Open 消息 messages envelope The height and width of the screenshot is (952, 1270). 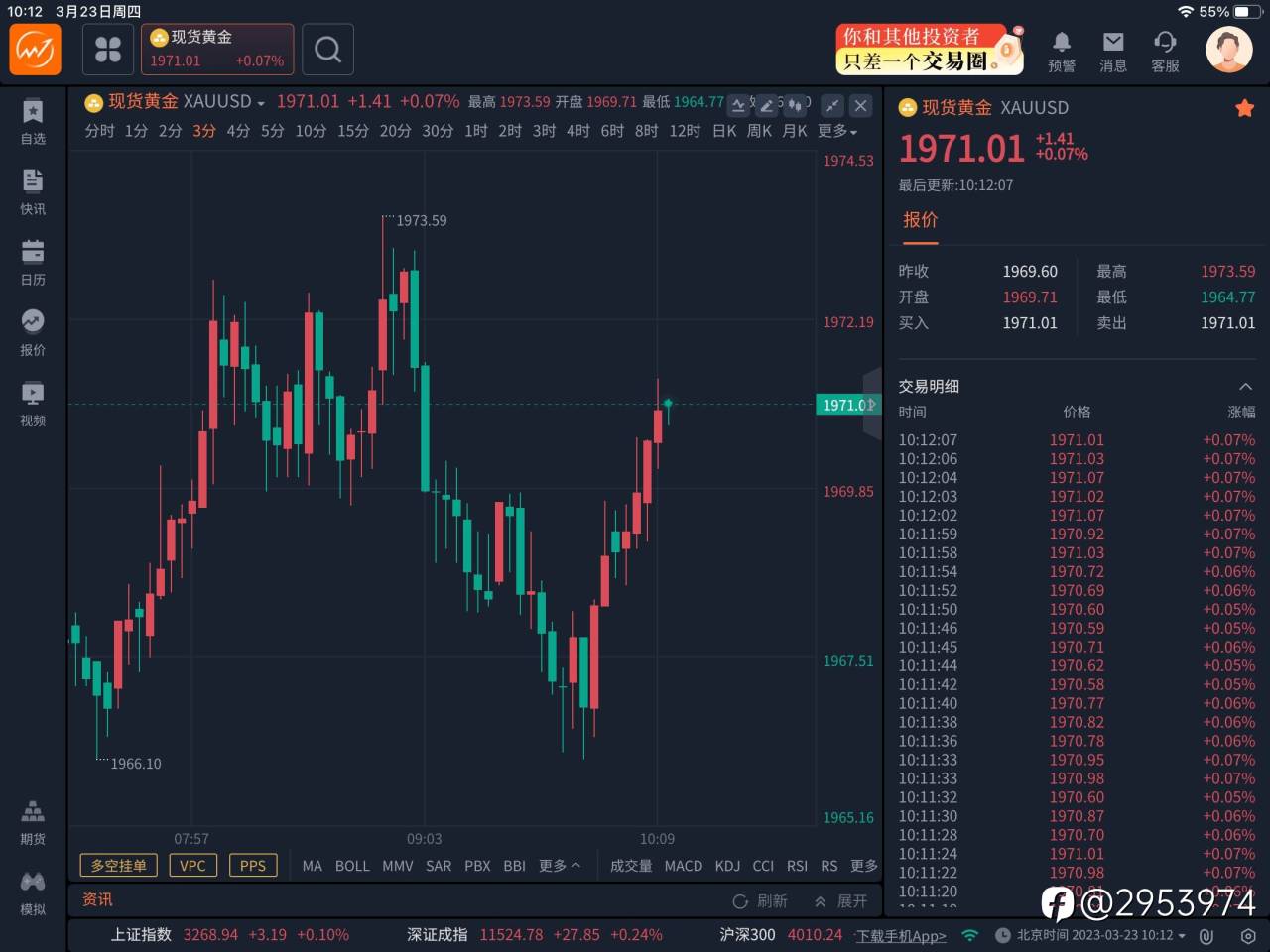coord(1113,51)
